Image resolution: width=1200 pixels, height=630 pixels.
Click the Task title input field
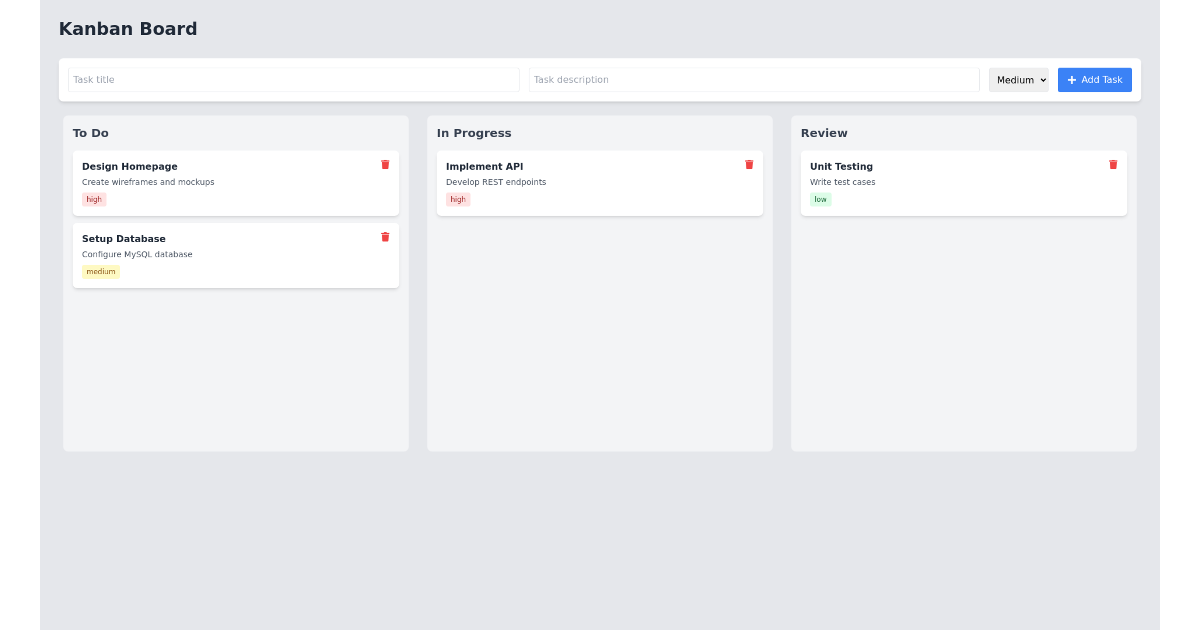click(292, 80)
